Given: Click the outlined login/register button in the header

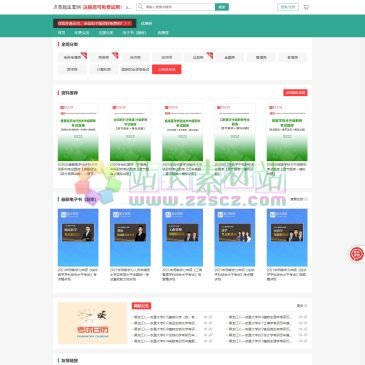Looking at the screenshot, I should [x=288, y=7].
